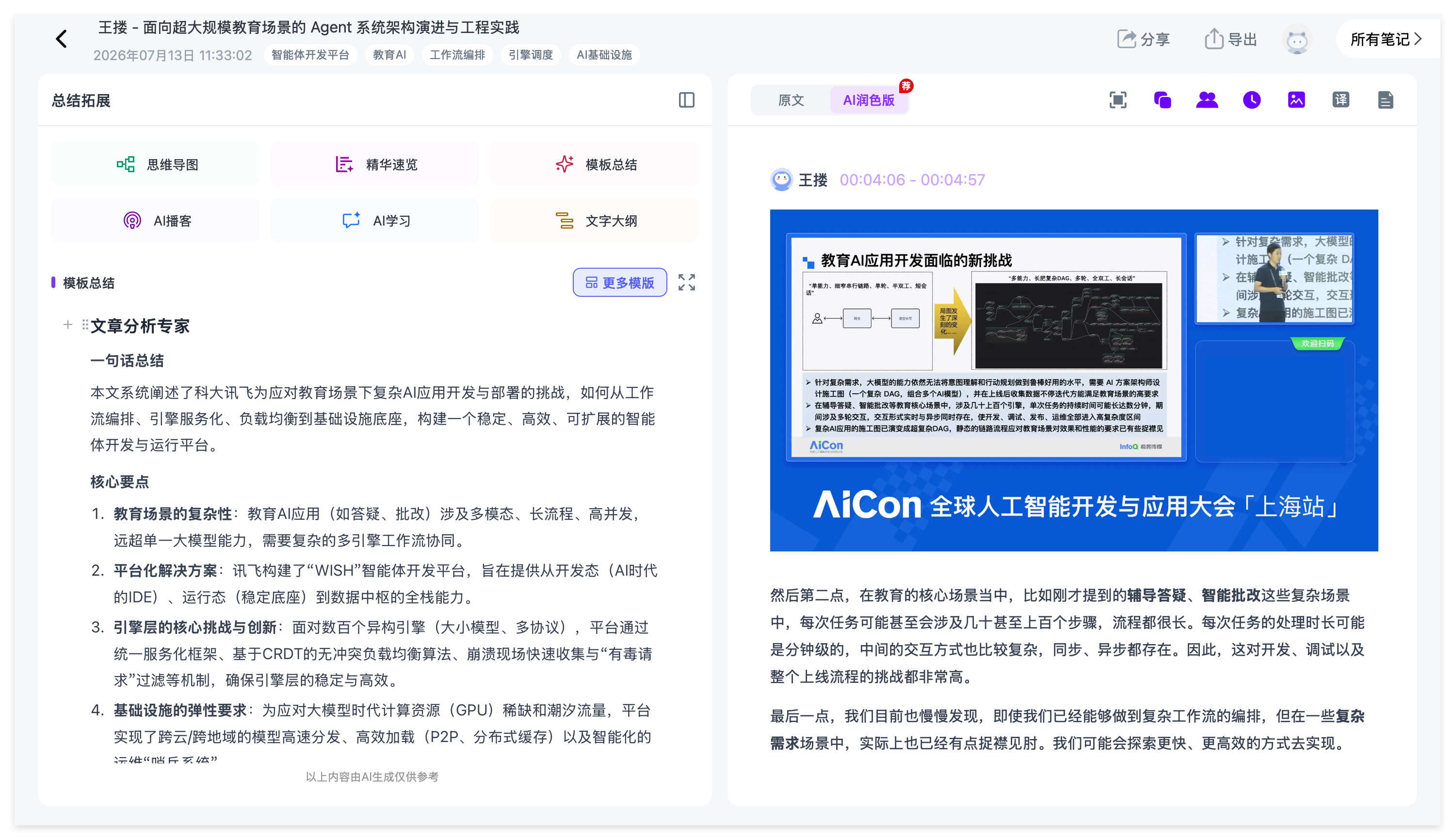
Task: Open the 精华速览 highlights card
Action: click(x=375, y=164)
